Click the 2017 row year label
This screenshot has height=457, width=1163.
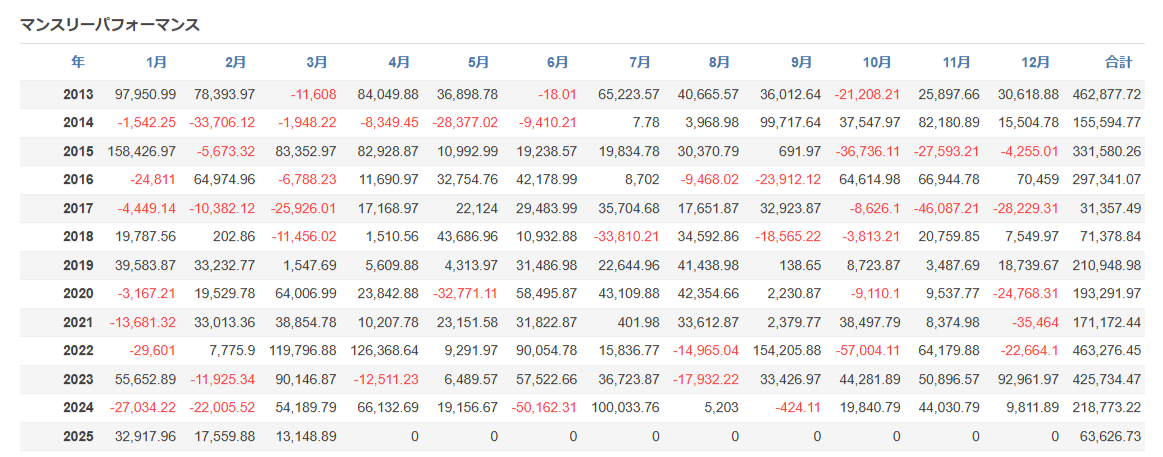tap(78, 209)
